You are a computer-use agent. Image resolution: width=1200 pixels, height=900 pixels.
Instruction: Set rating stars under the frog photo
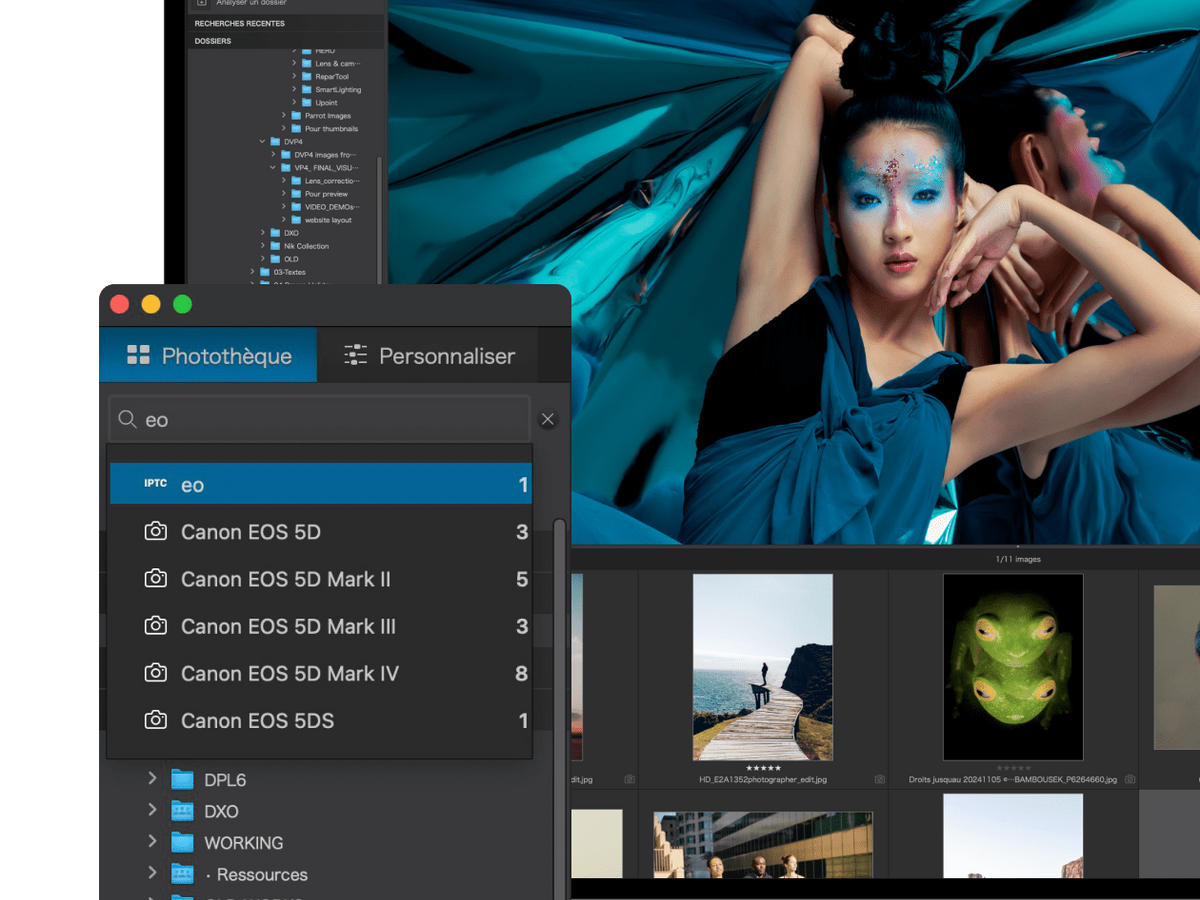[1013, 768]
